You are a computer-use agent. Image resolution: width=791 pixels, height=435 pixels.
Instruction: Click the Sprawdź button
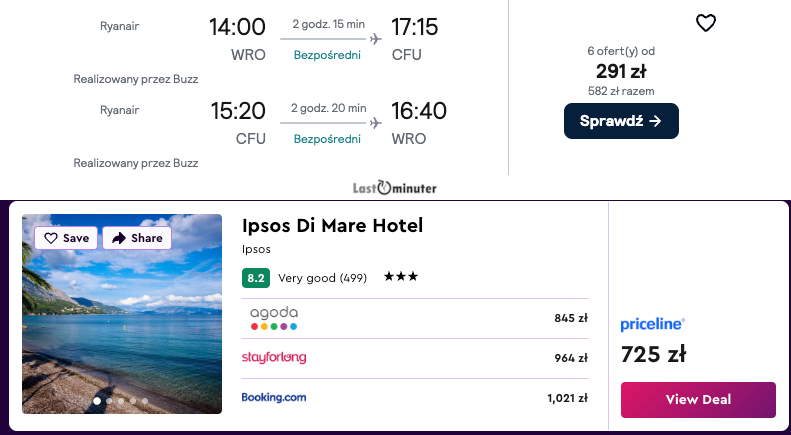(x=621, y=121)
